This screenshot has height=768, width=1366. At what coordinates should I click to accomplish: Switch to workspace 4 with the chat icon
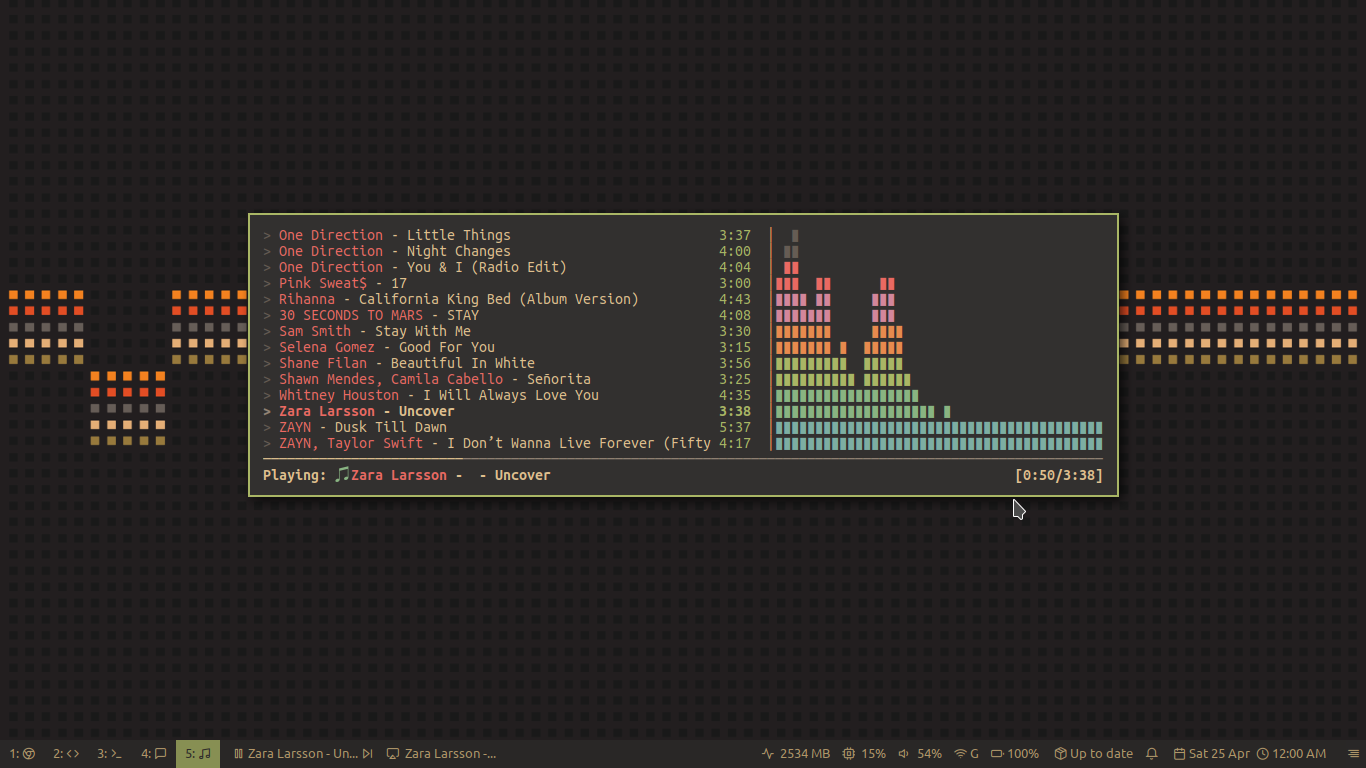[x=153, y=753]
